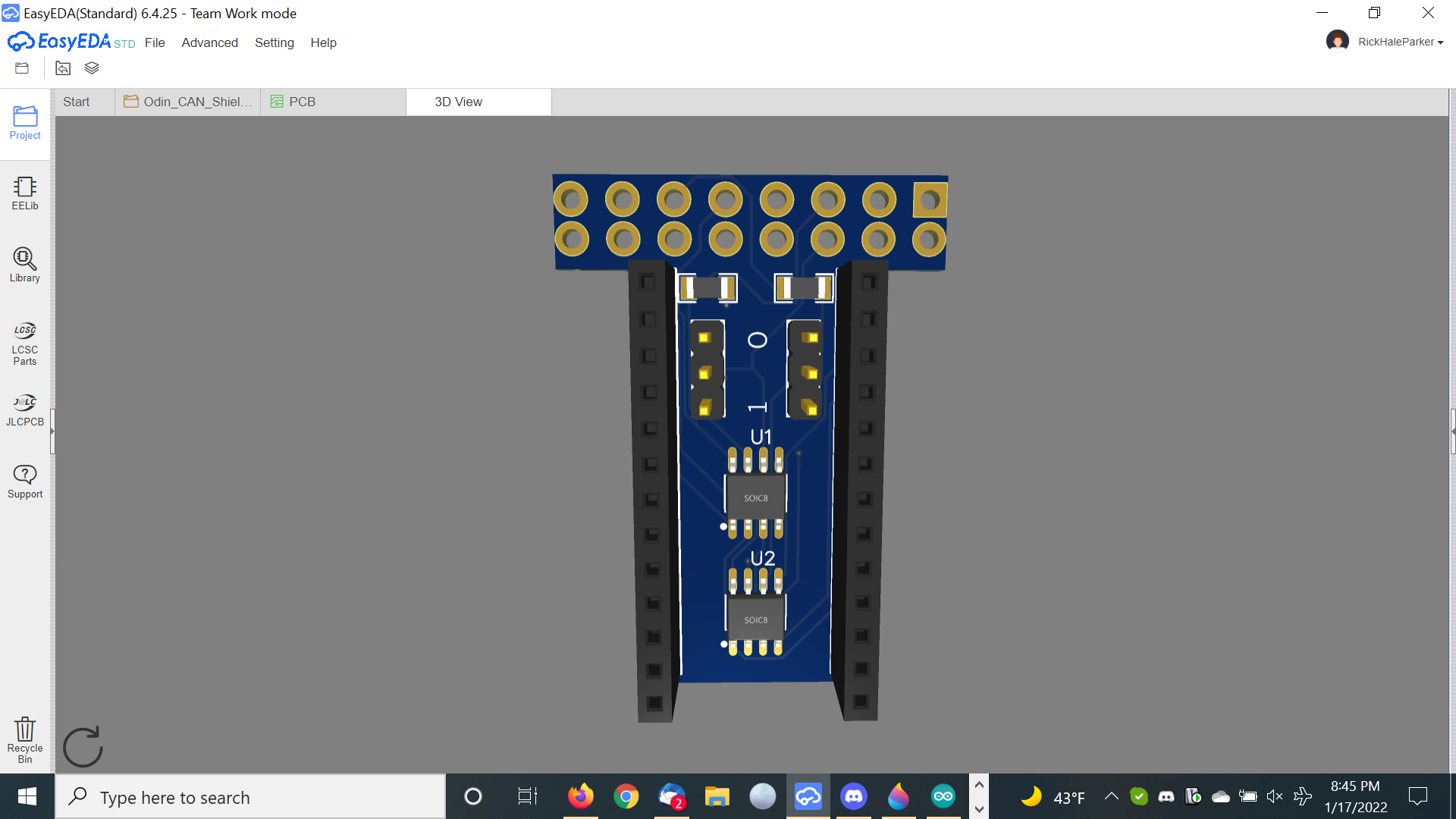Image resolution: width=1456 pixels, height=819 pixels.
Task: Click the Windows search box
Action: point(250,797)
